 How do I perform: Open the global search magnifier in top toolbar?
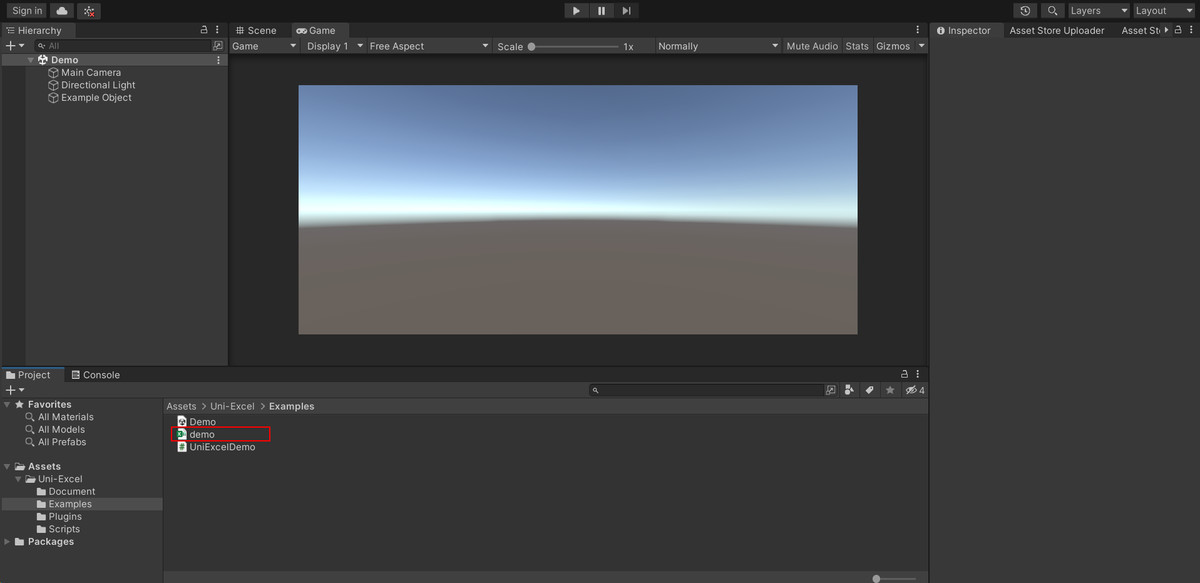(x=1052, y=10)
